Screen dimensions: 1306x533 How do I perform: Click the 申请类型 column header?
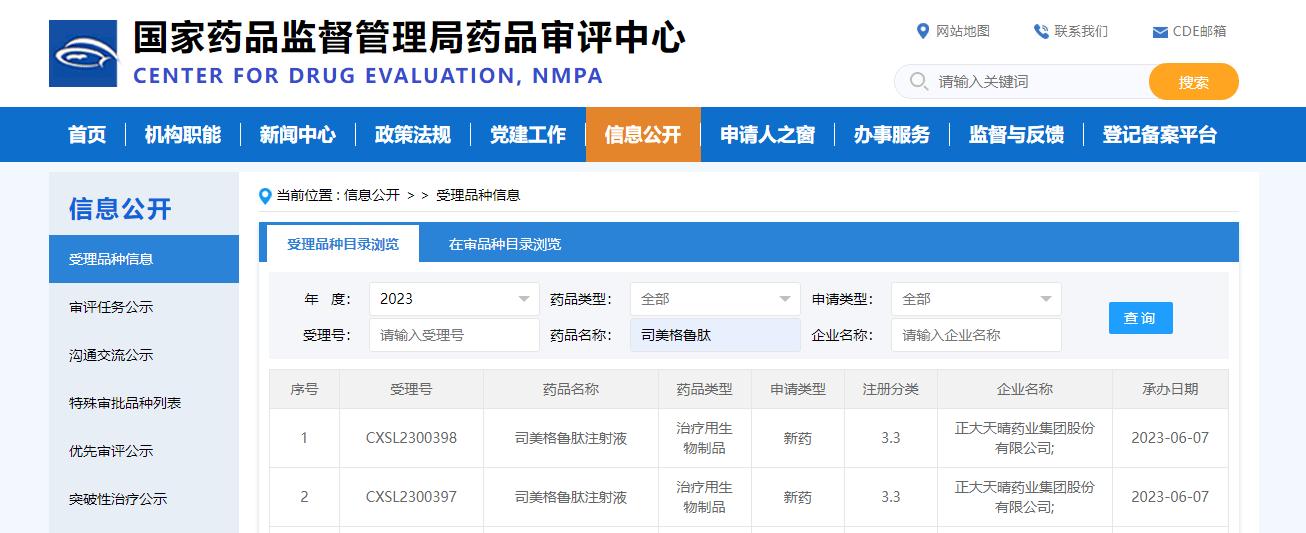coord(797,389)
